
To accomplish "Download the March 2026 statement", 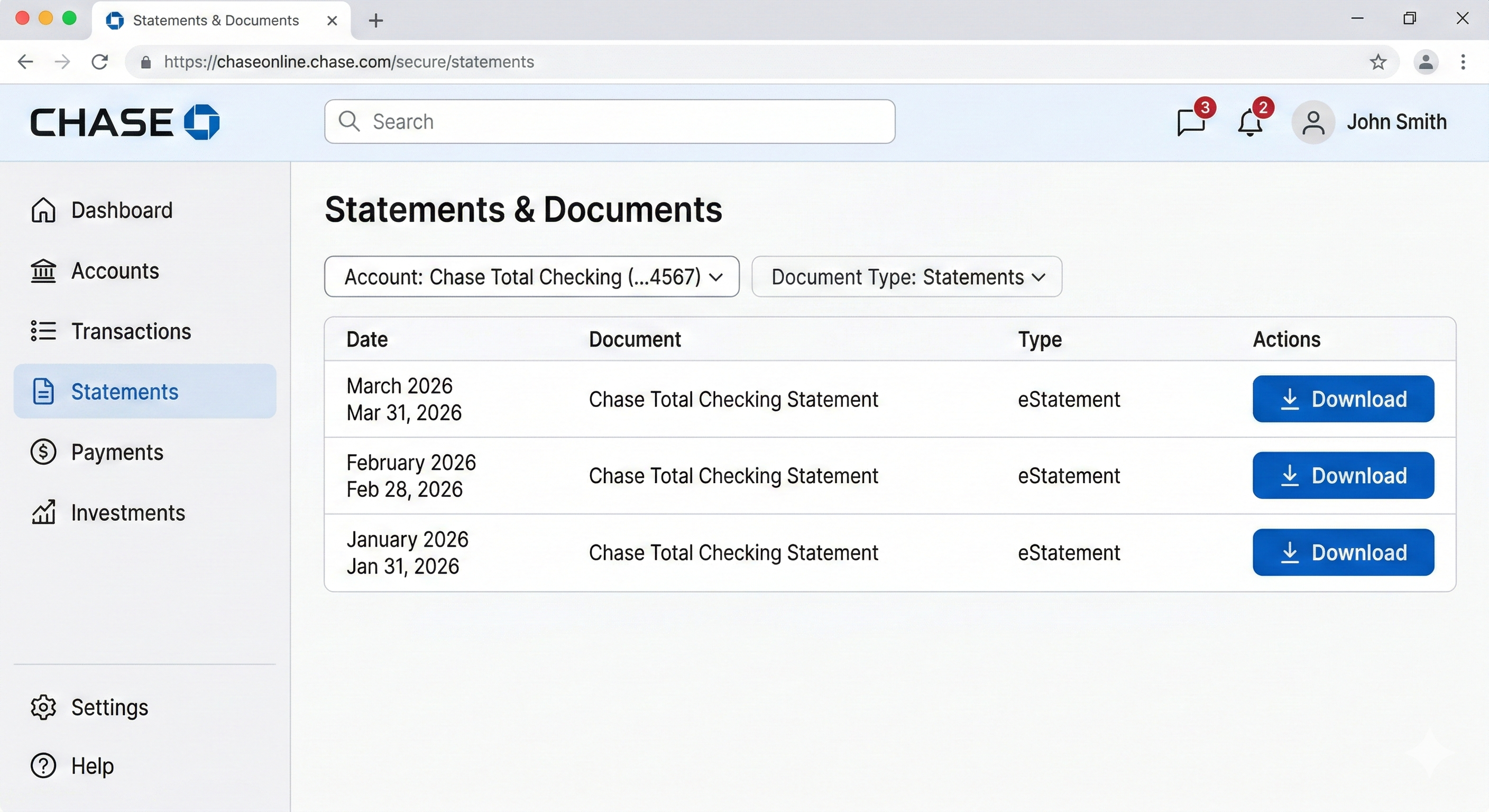I will pos(1343,399).
